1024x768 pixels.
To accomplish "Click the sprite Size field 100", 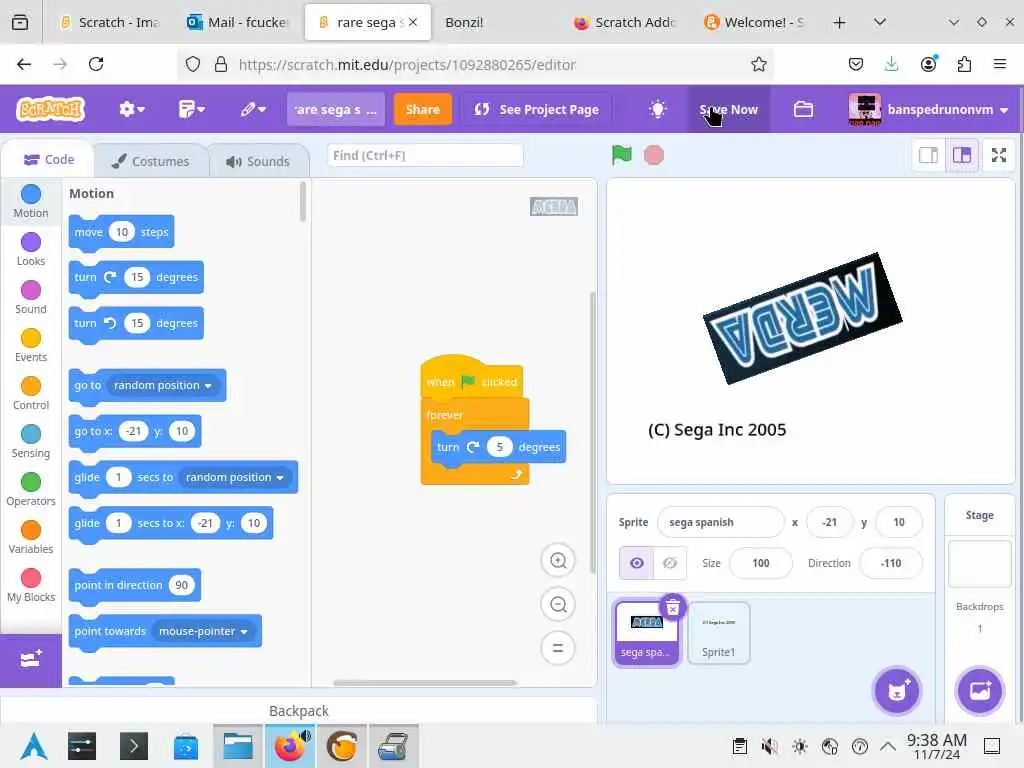I will coord(760,563).
